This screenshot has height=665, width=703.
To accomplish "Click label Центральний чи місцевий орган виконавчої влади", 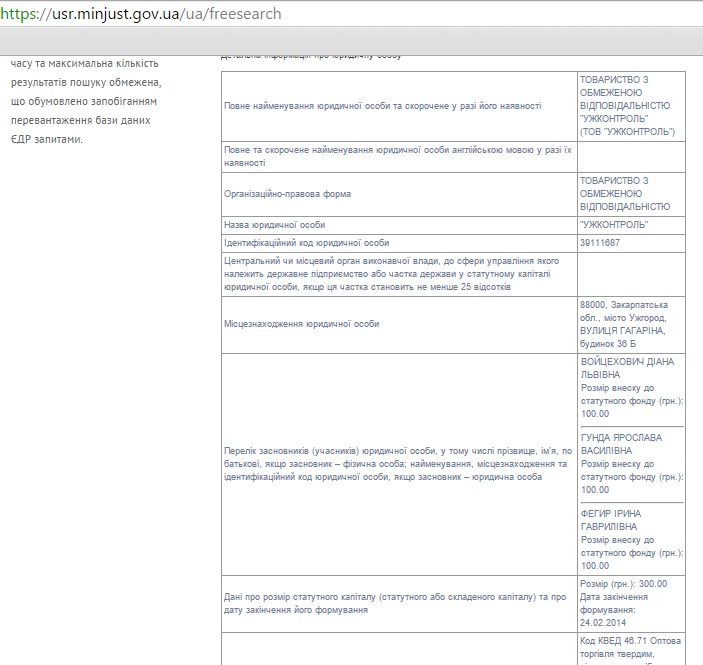I will click(391, 274).
